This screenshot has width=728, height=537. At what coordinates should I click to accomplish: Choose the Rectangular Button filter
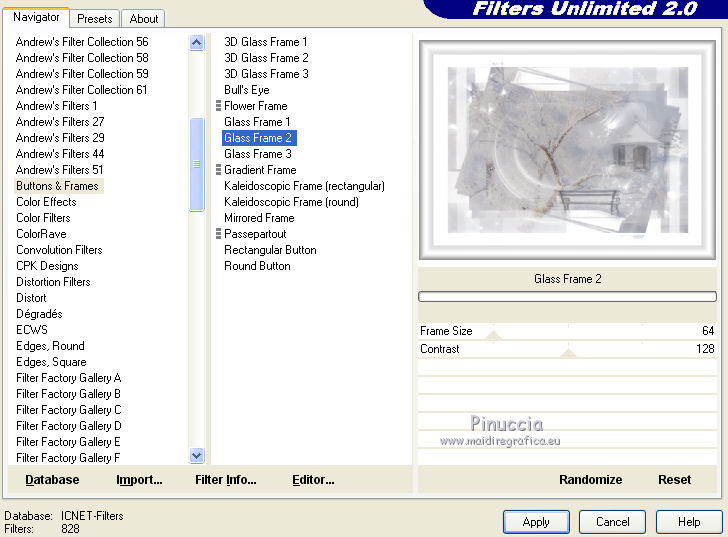(270, 250)
